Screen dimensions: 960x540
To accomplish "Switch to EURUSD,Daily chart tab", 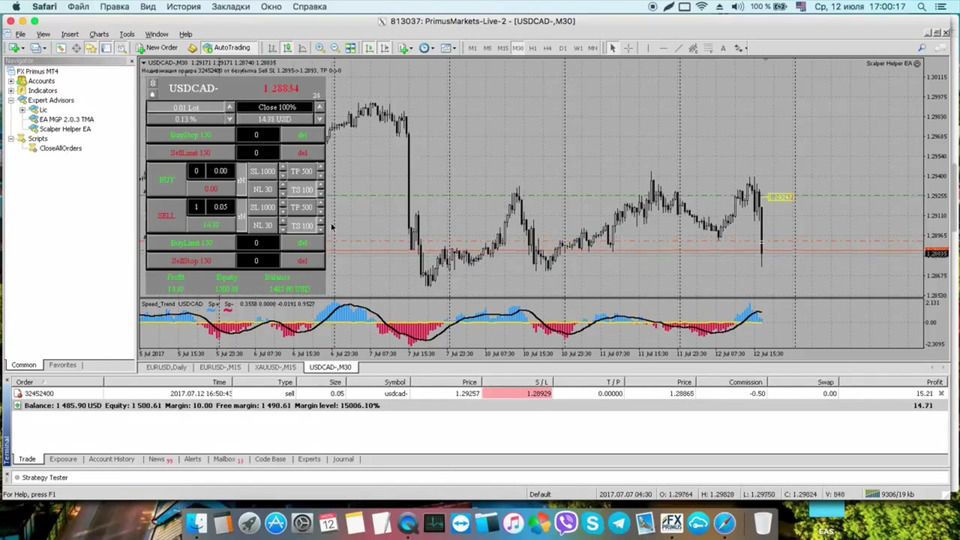I will click(x=166, y=367).
